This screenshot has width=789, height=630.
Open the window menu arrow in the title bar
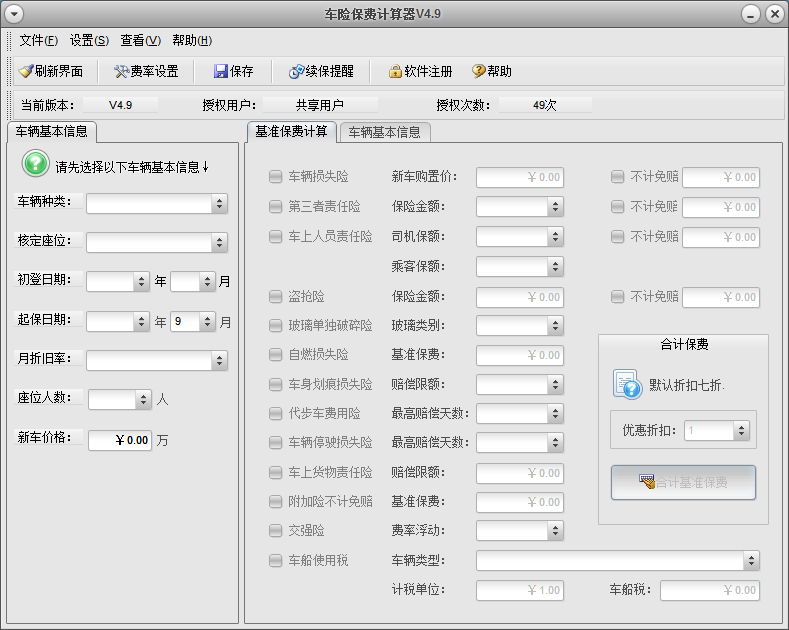point(14,14)
